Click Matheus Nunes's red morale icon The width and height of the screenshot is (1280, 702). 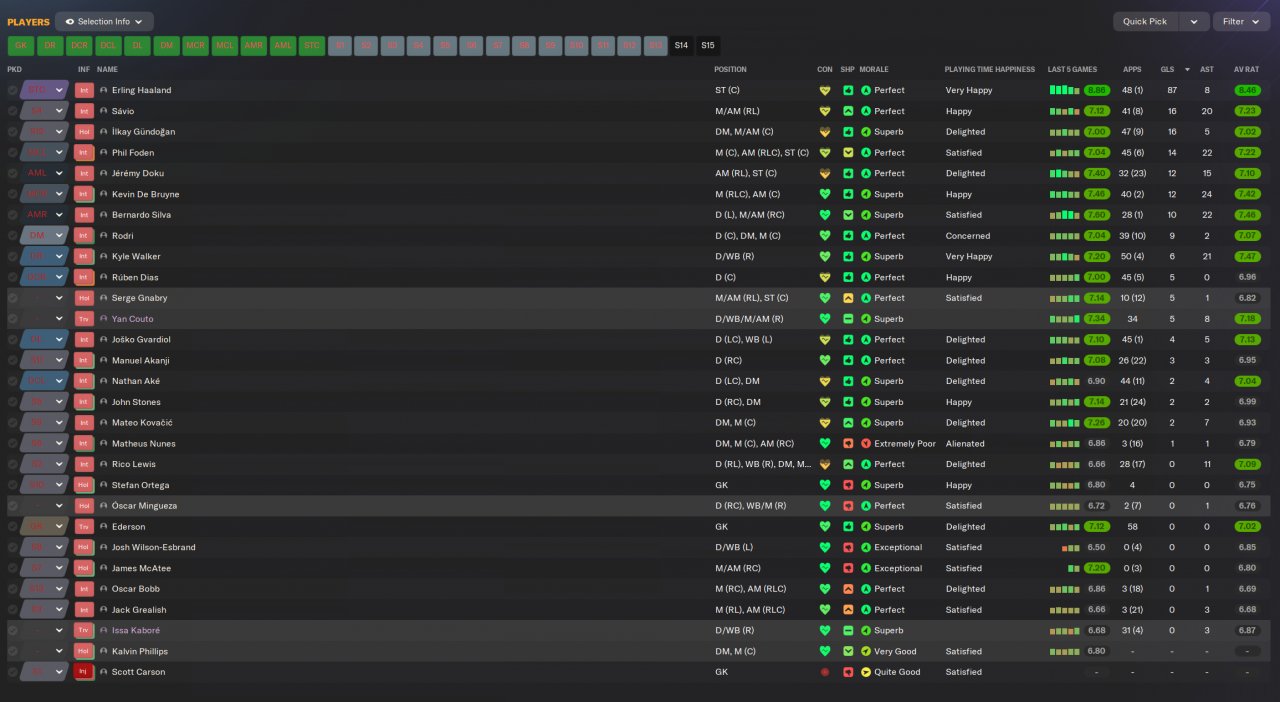click(866, 444)
